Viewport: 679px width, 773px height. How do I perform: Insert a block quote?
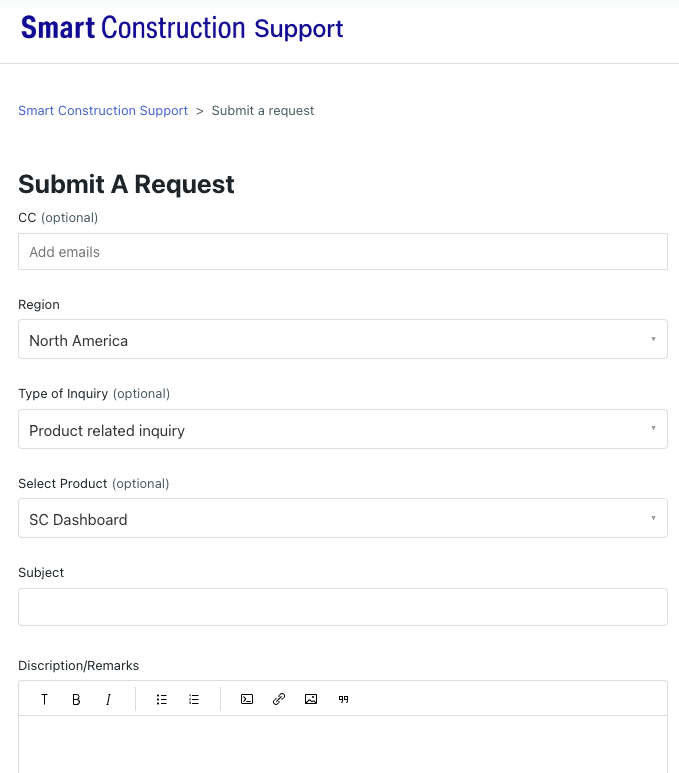point(344,699)
